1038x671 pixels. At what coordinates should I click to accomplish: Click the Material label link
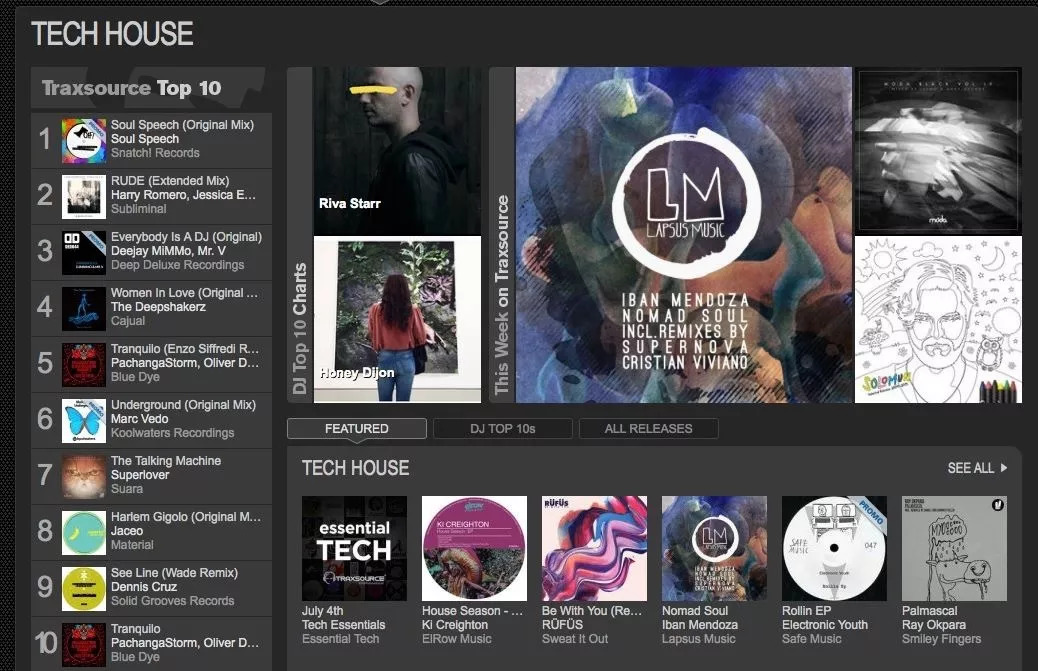click(x=132, y=545)
